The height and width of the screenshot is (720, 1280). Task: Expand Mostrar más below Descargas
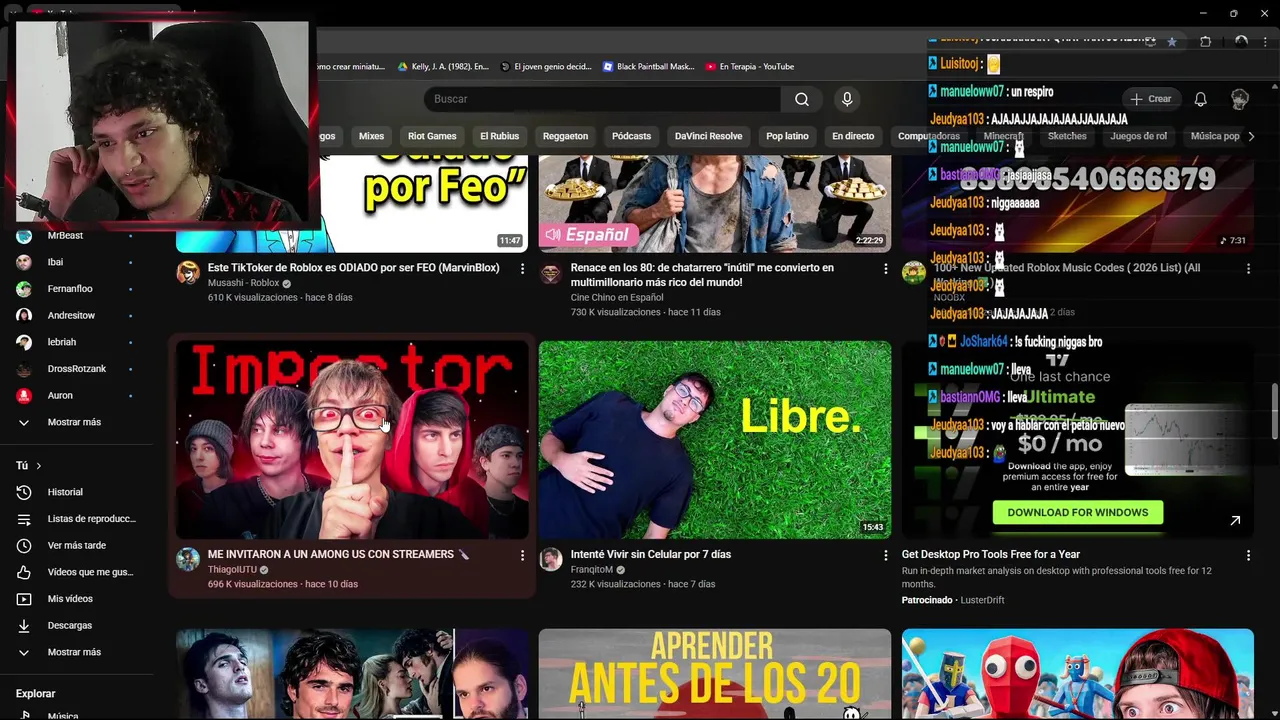coord(74,652)
